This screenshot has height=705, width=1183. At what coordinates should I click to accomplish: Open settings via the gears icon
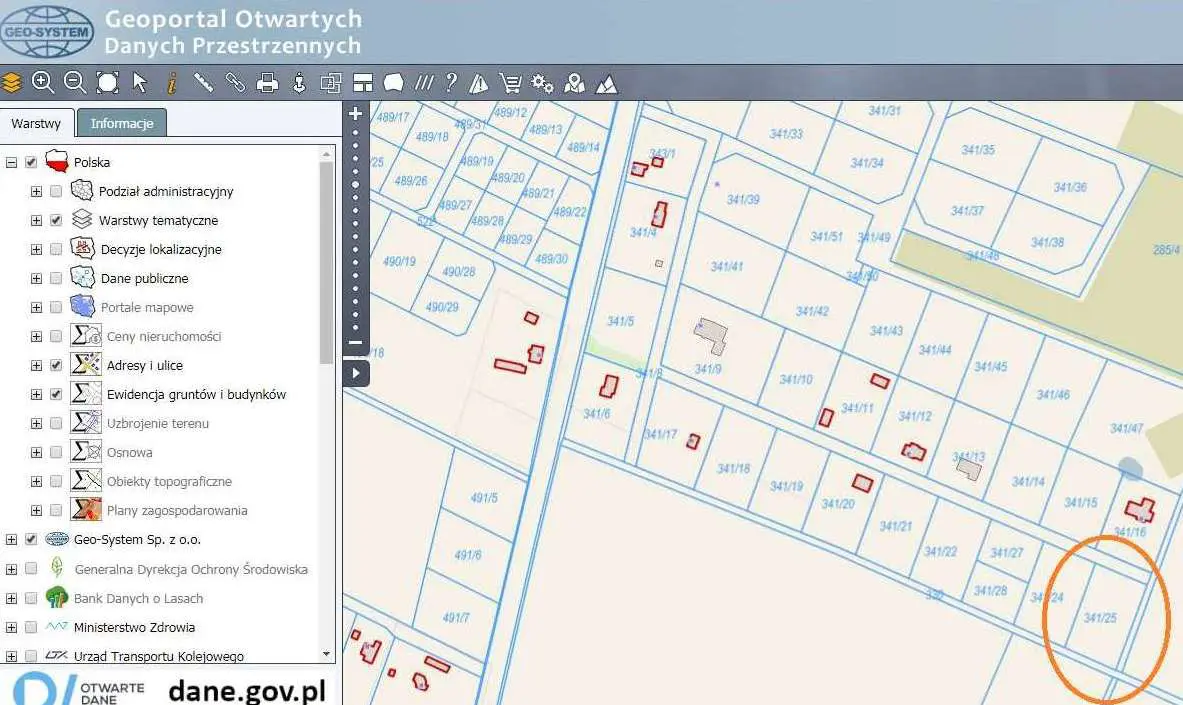click(542, 83)
